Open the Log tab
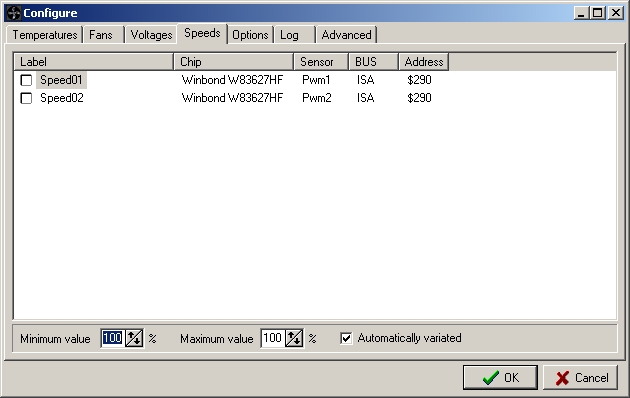Image resolution: width=630 pixels, height=398 pixels. [295, 35]
